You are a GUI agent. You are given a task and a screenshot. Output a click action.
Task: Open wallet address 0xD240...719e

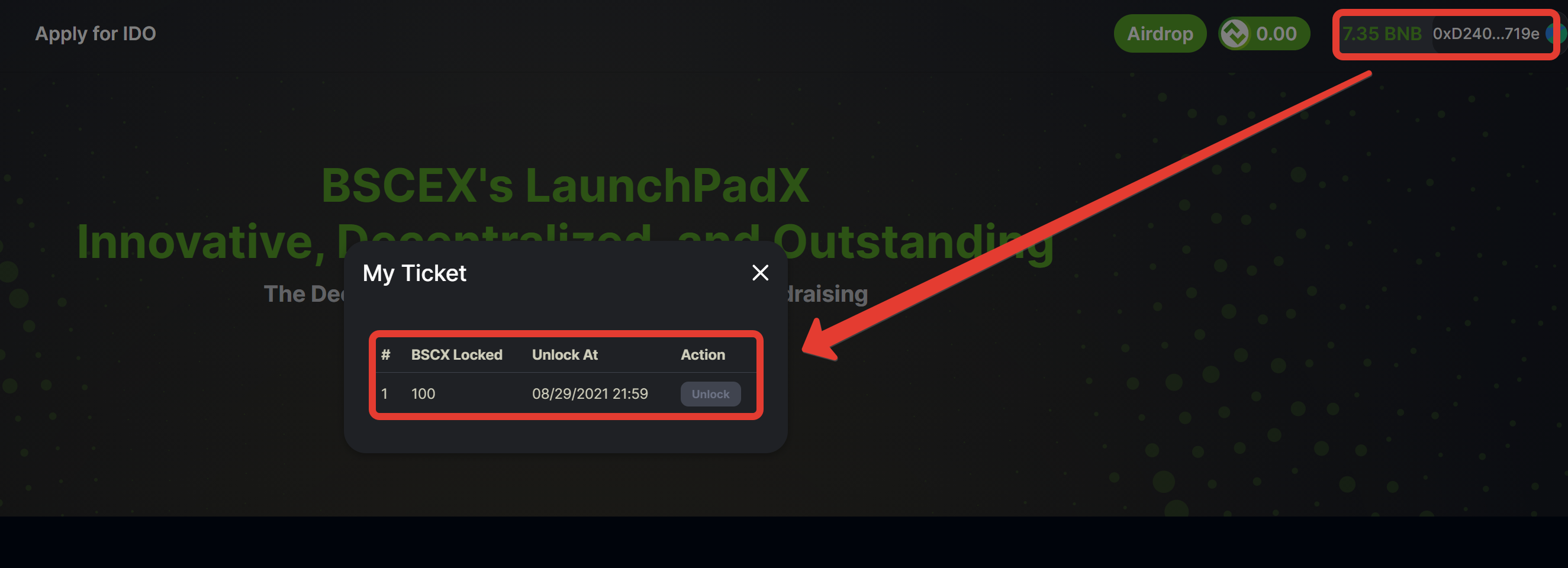[1485, 34]
